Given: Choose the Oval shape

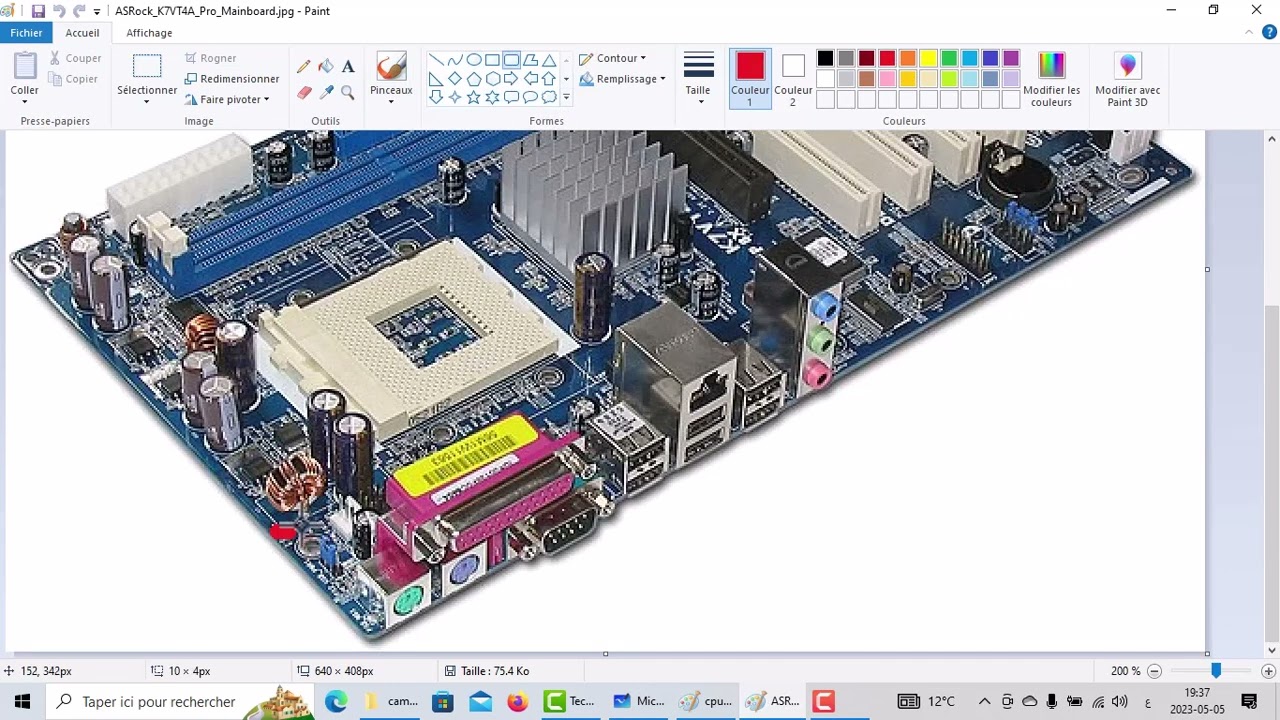Looking at the screenshot, I should [x=474, y=60].
